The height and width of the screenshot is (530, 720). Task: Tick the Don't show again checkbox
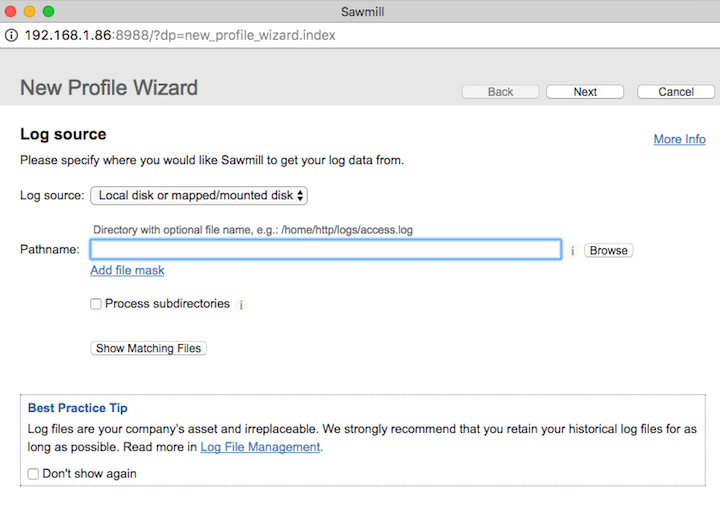(34, 474)
